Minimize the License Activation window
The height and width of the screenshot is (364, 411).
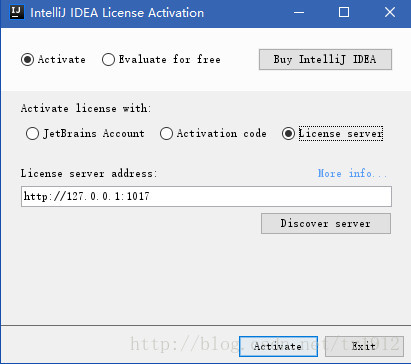(x=299, y=13)
